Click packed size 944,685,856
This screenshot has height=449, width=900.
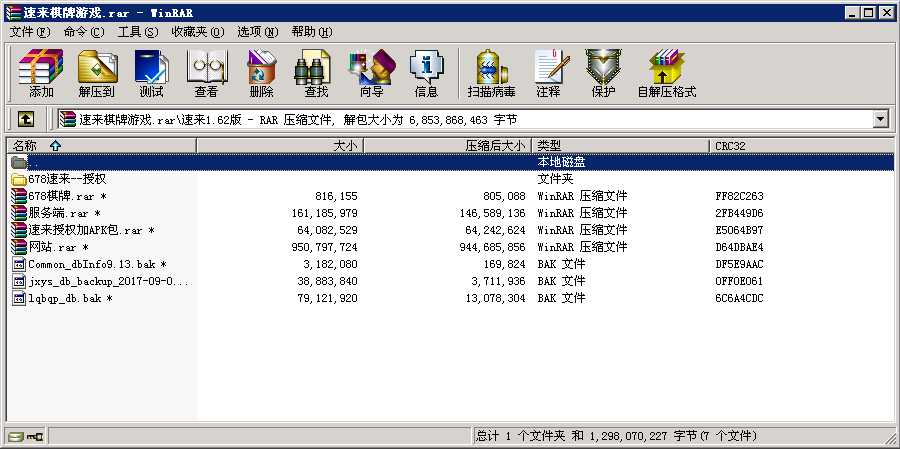pos(492,247)
